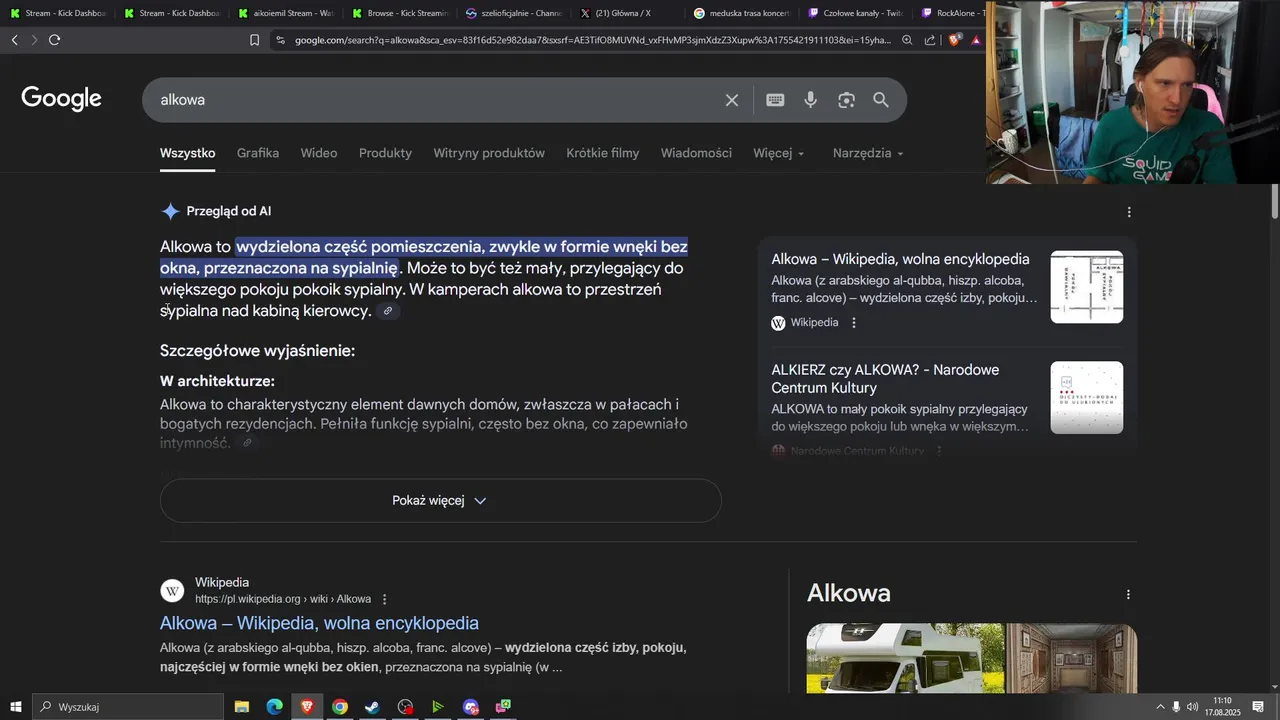Reload the page

coord(54,40)
